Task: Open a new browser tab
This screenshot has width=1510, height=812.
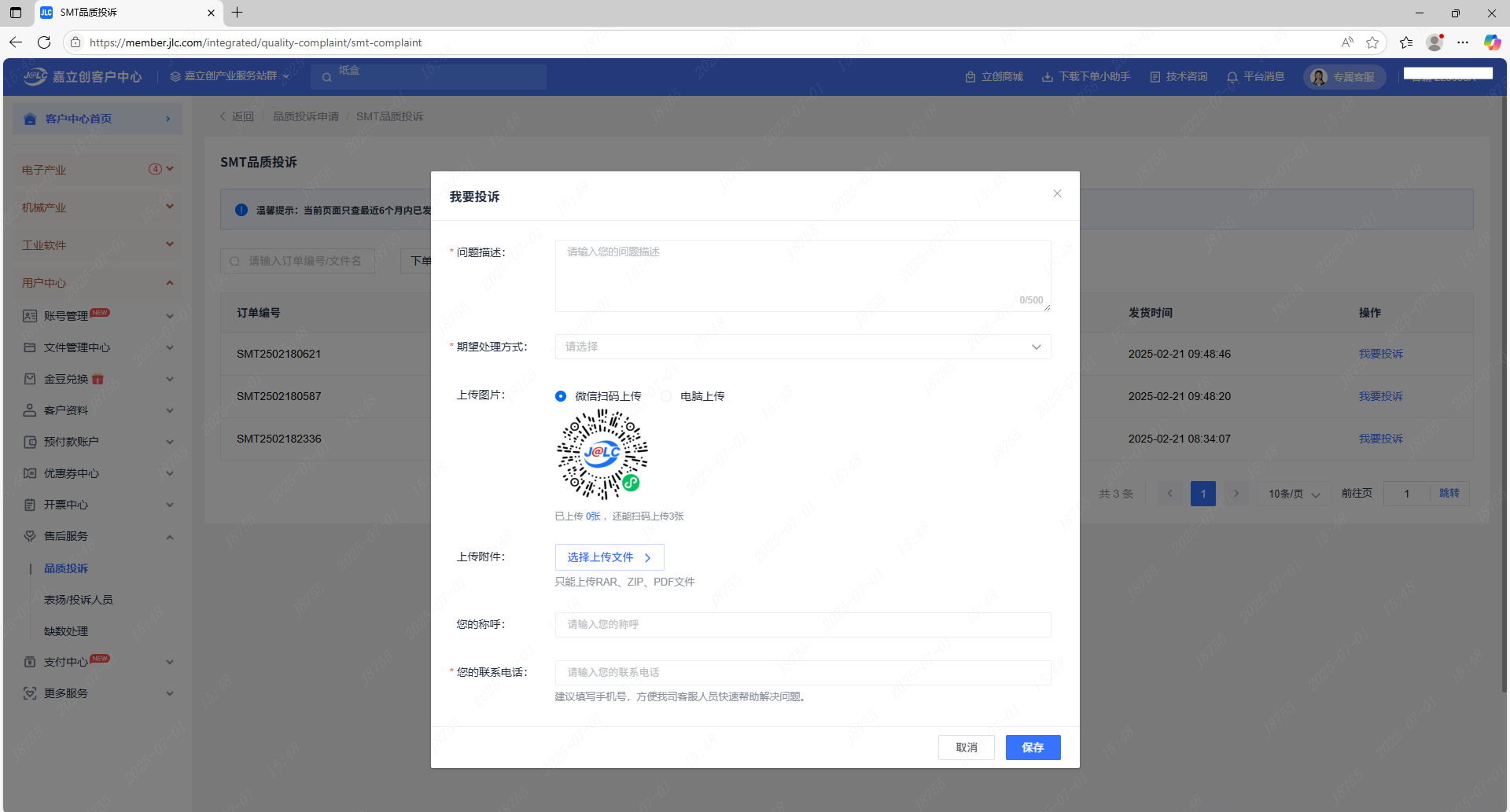Action: click(238, 13)
